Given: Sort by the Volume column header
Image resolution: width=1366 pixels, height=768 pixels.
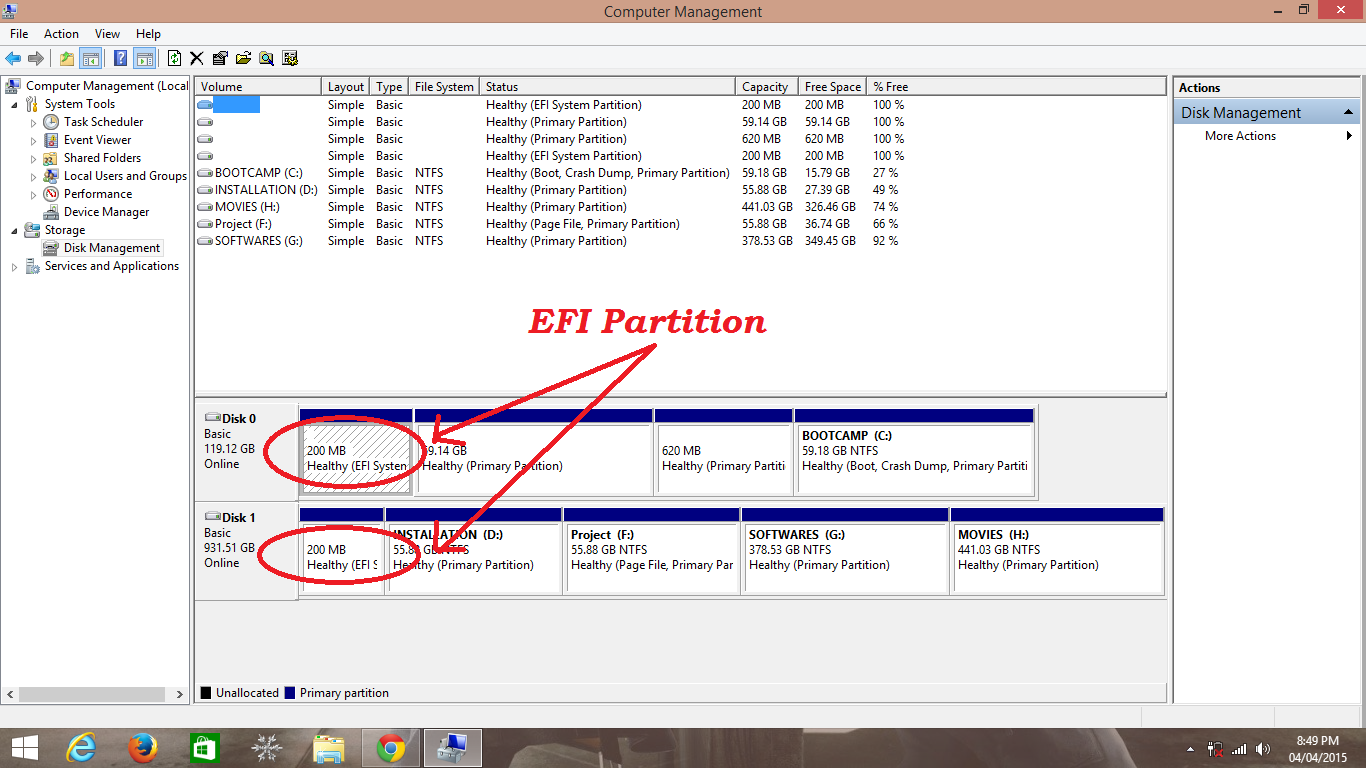Looking at the screenshot, I should click(x=258, y=87).
